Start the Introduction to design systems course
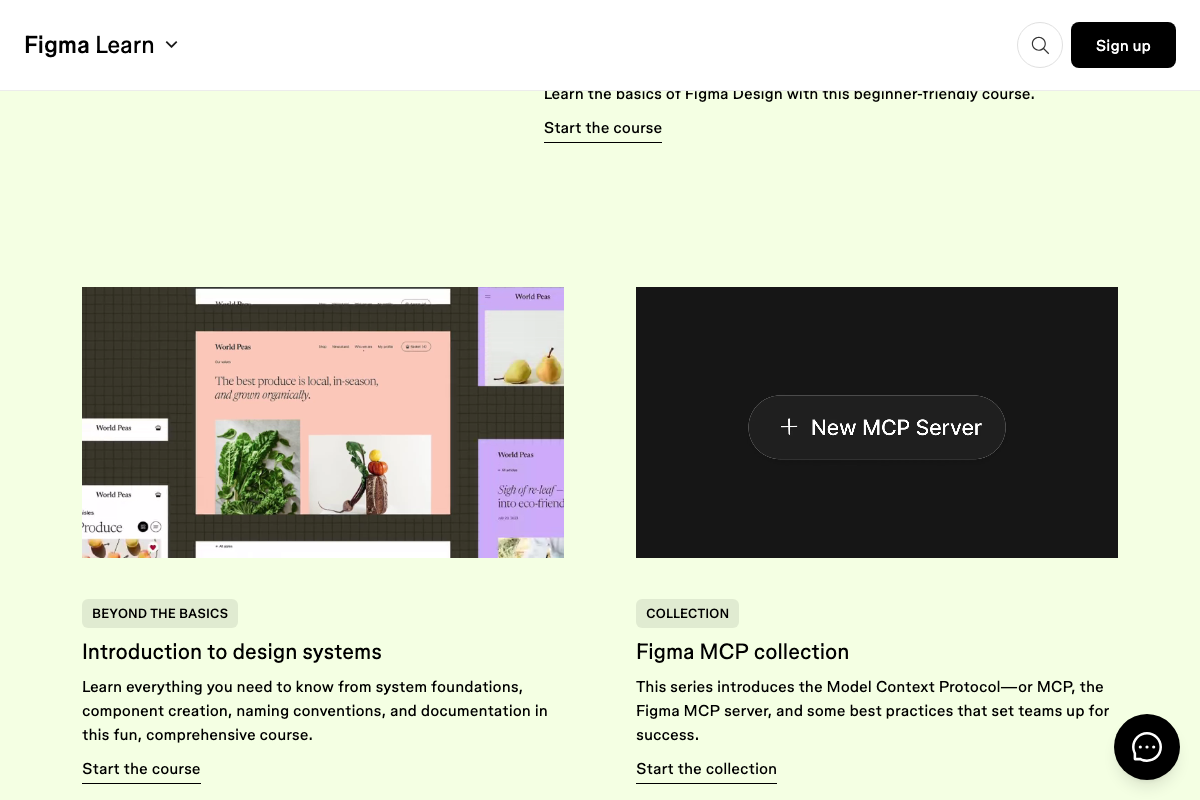1200x800 pixels. point(141,769)
